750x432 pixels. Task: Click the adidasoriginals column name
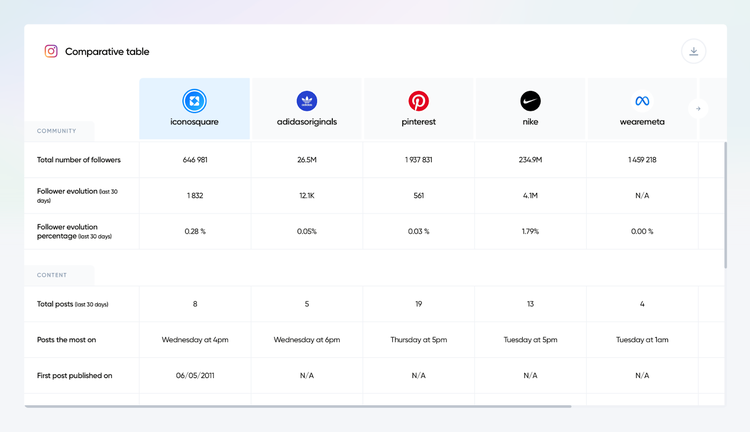pos(307,122)
